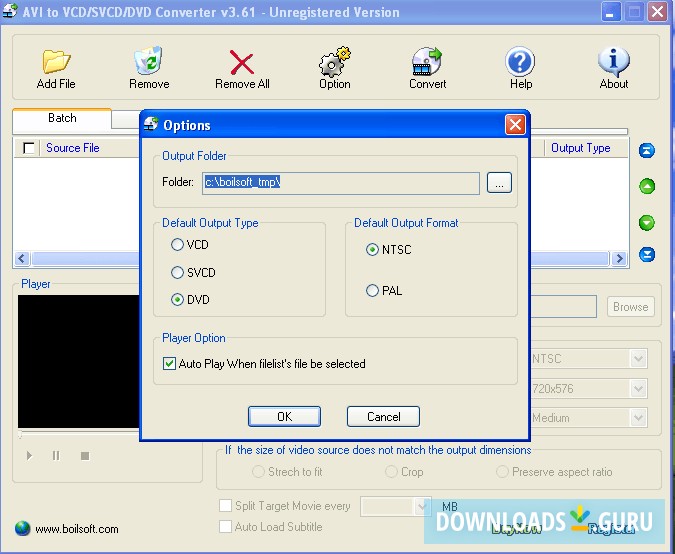Move item to top with blue arrow icon
The width and height of the screenshot is (675, 554).
click(647, 150)
